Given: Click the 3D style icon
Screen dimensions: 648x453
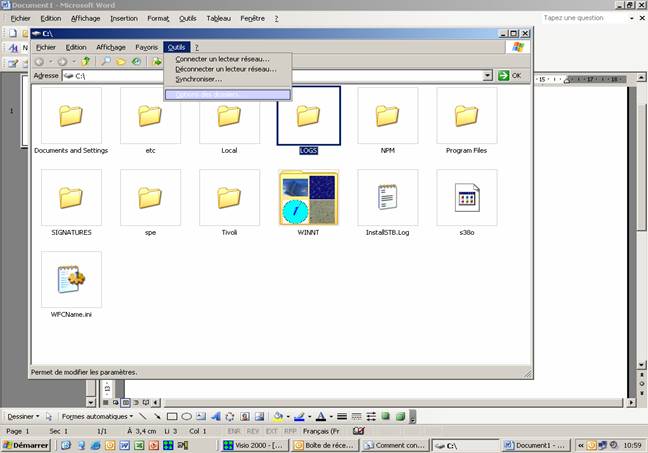Looking at the screenshot, I should [x=400, y=416].
